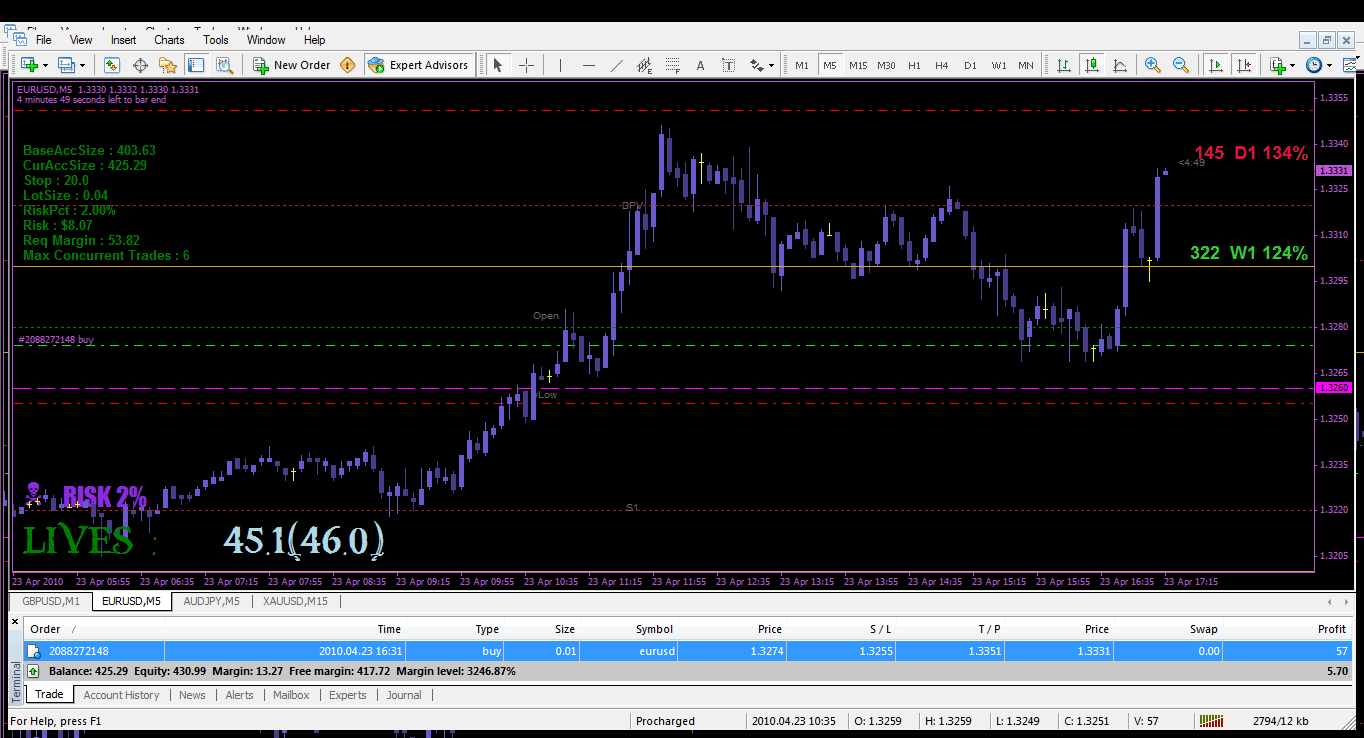Switch chart to MN timeframe
The width and height of the screenshot is (1364, 738).
(1026, 65)
